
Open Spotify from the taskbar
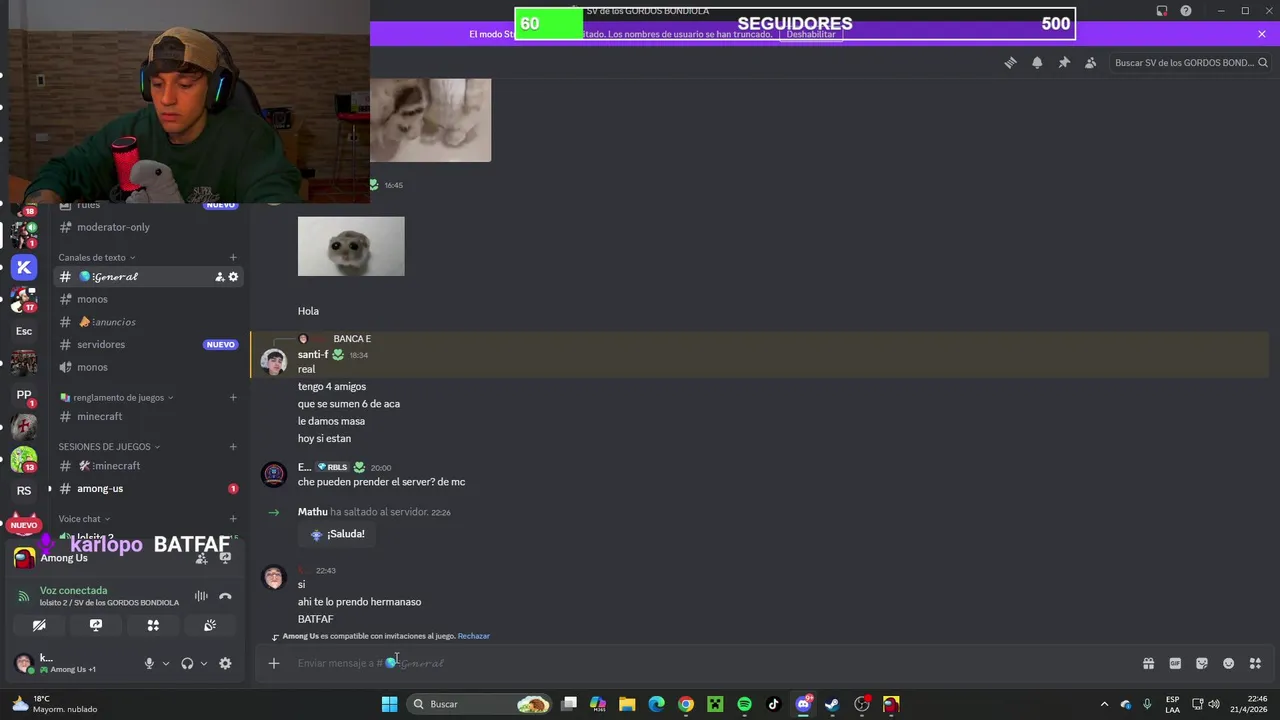(744, 704)
